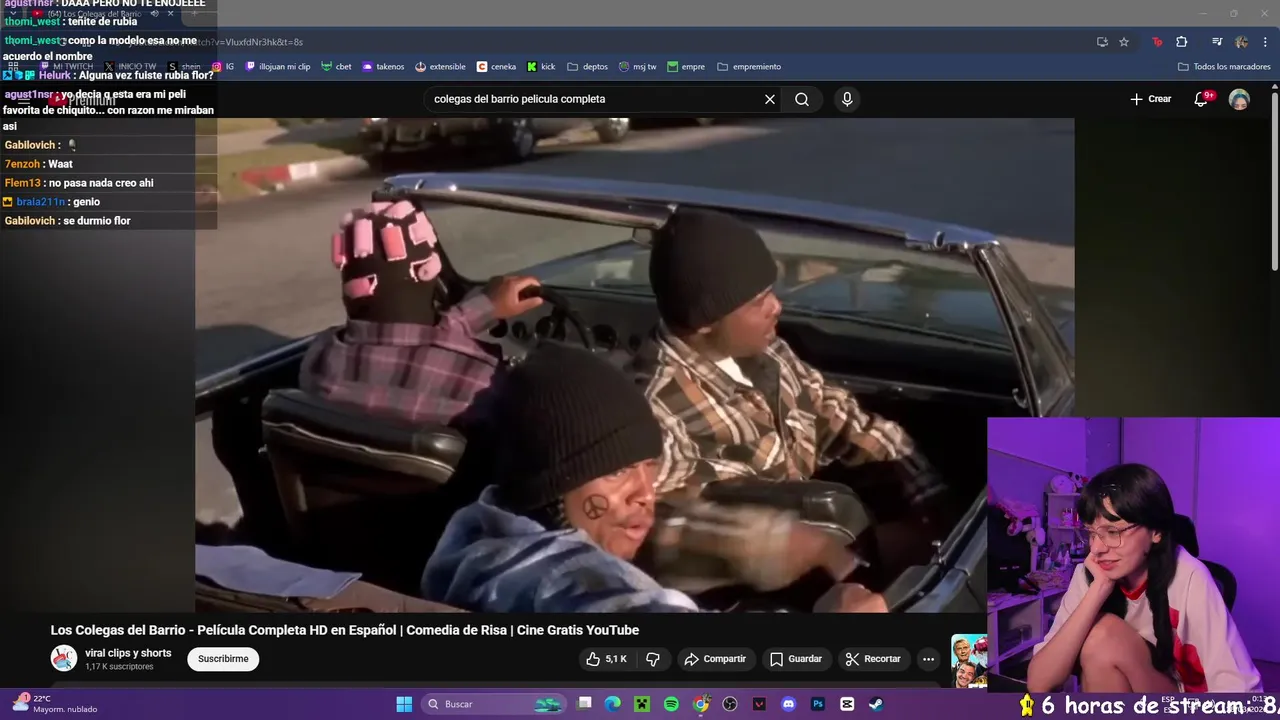Switch to Google Chrome taskbar icon
Viewport: 1280px width, 720px height.
(701, 704)
